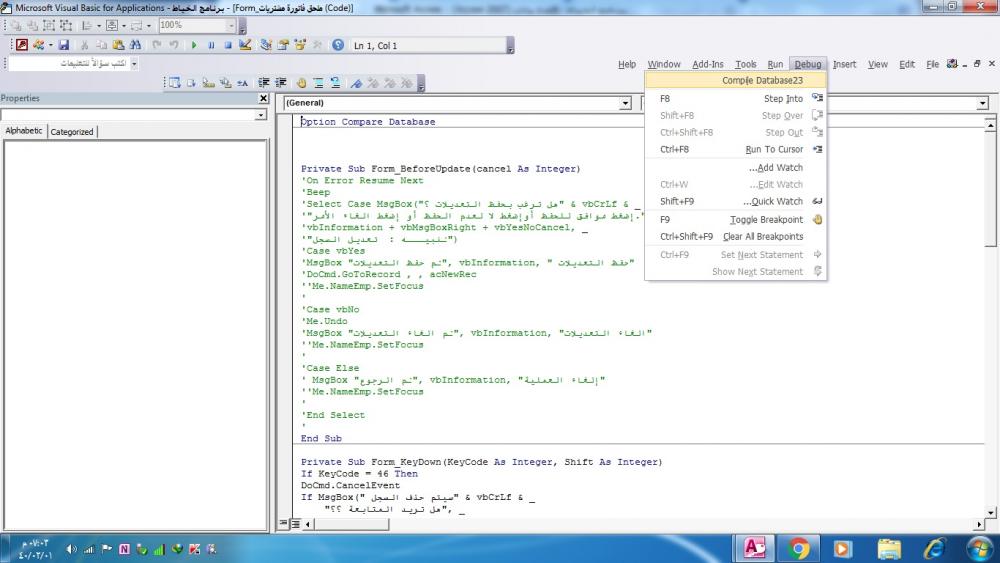Open the Object Browser icon
This screenshot has width=1000, height=563.
(300, 45)
